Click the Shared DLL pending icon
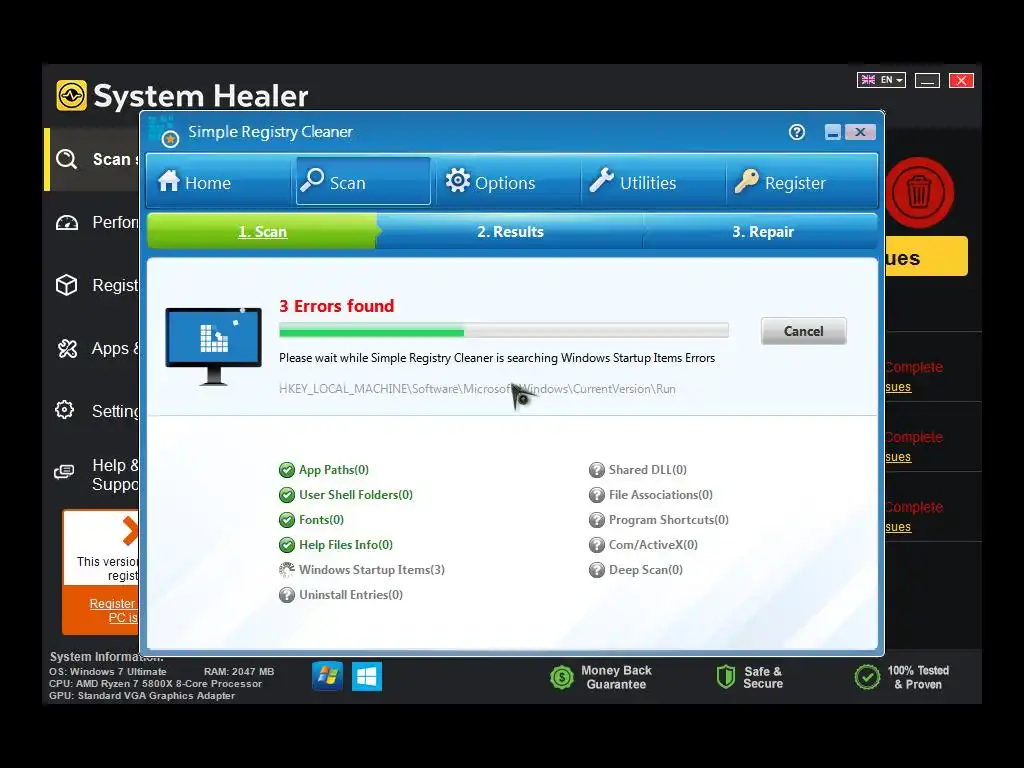 [596, 470]
